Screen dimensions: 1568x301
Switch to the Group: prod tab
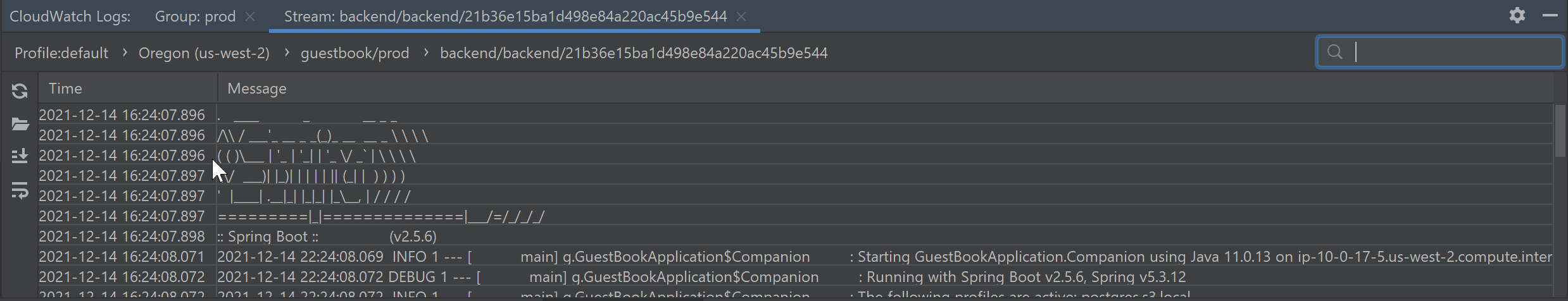click(195, 16)
